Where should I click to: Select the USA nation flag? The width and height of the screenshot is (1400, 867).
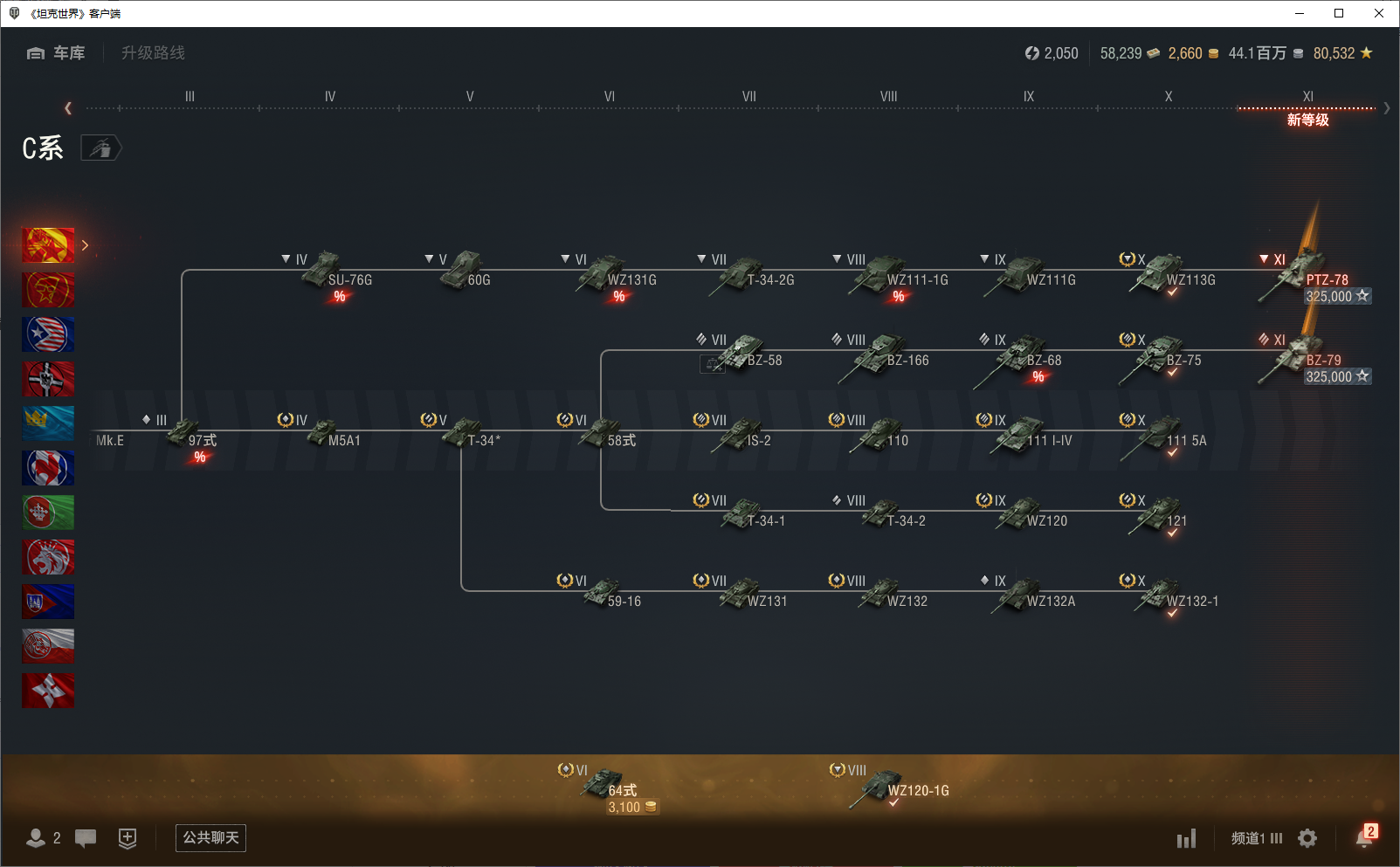48,334
